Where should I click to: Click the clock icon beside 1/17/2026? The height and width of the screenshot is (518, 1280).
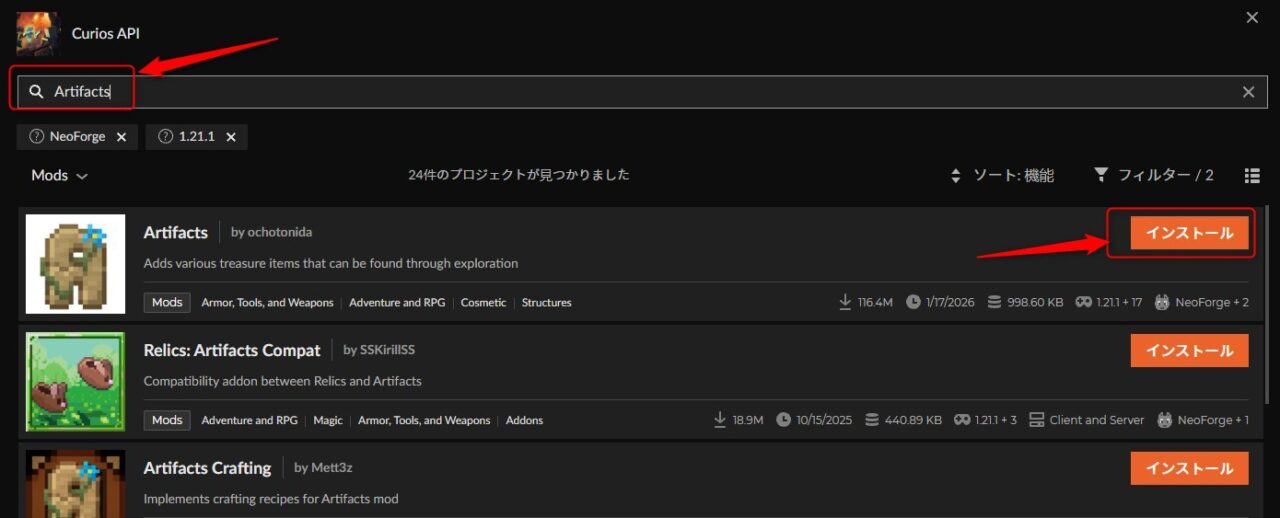pos(913,302)
